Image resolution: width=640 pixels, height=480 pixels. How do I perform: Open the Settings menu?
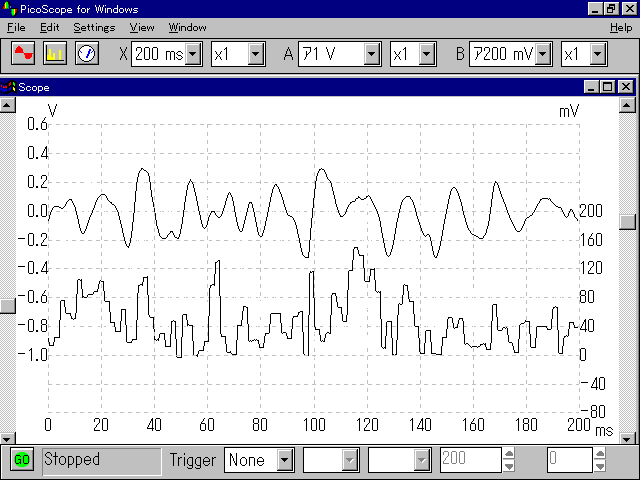[94, 27]
